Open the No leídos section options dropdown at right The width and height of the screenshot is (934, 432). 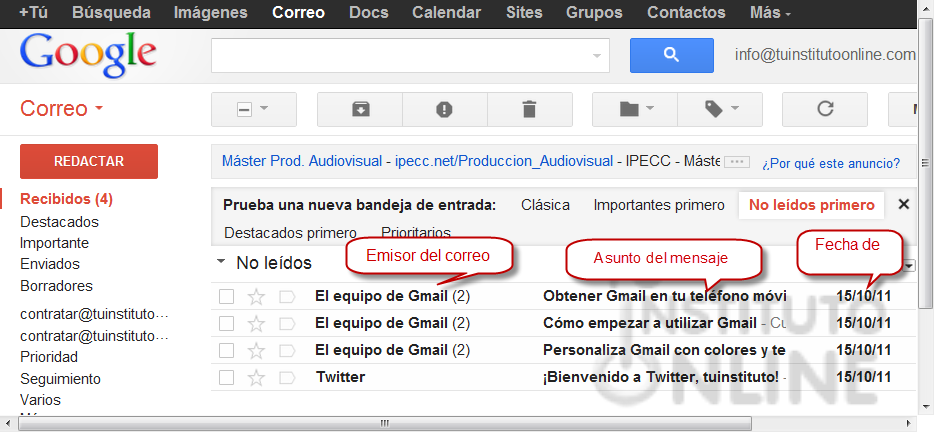pos(910,266)
